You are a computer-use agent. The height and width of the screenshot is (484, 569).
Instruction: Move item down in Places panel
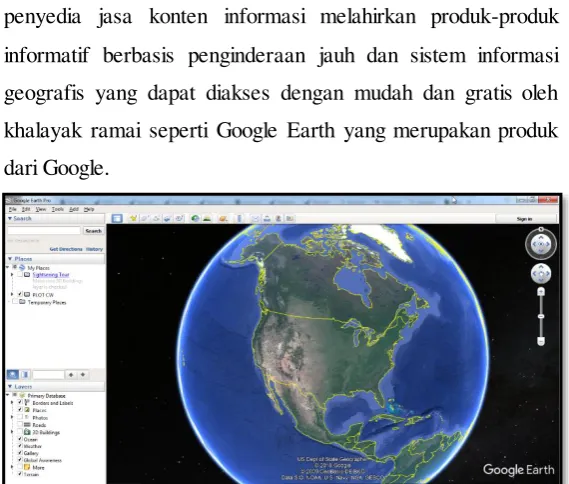tap(83, 374)
